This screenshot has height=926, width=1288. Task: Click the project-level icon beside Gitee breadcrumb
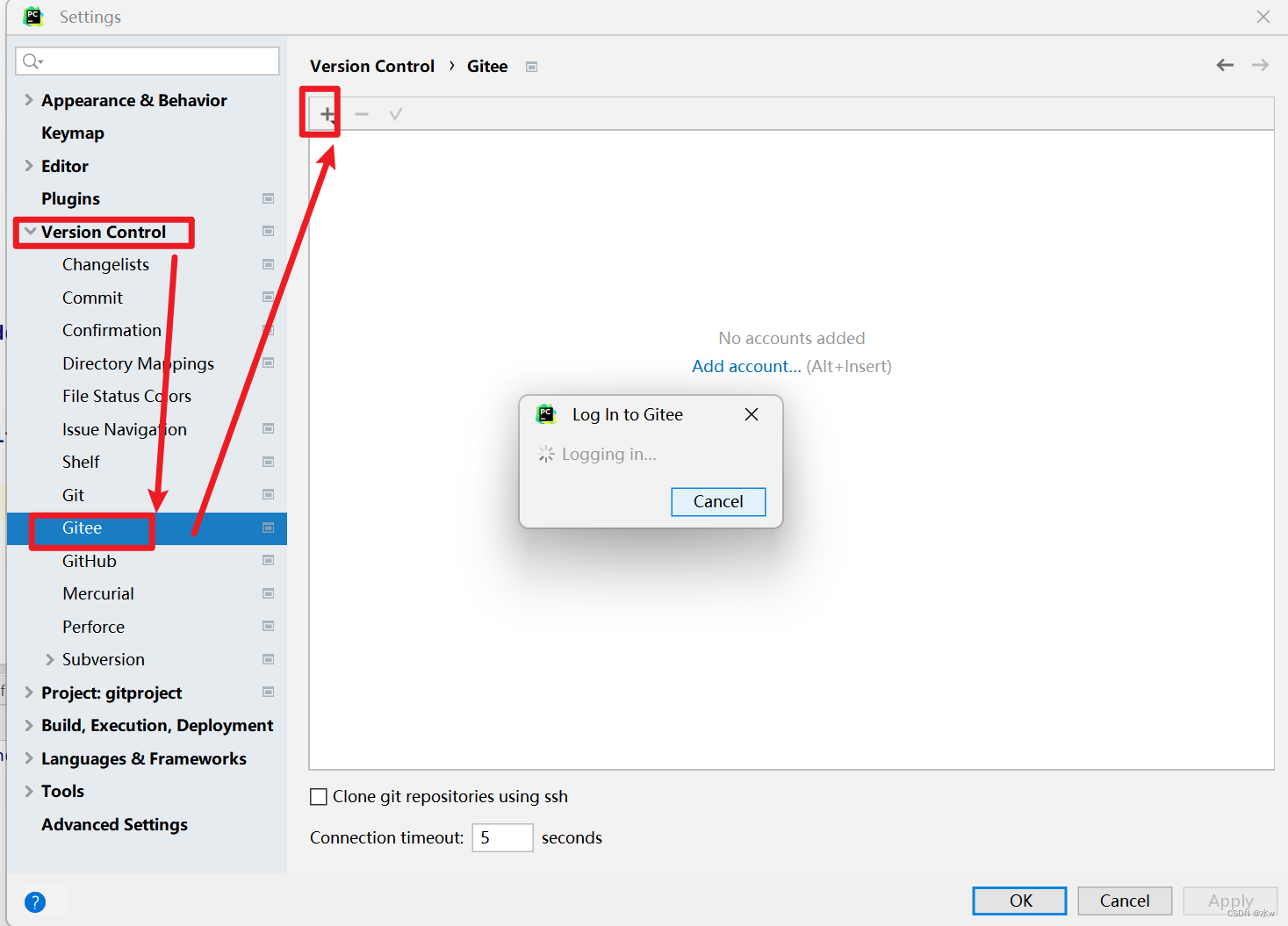click(x=531, y=67)
